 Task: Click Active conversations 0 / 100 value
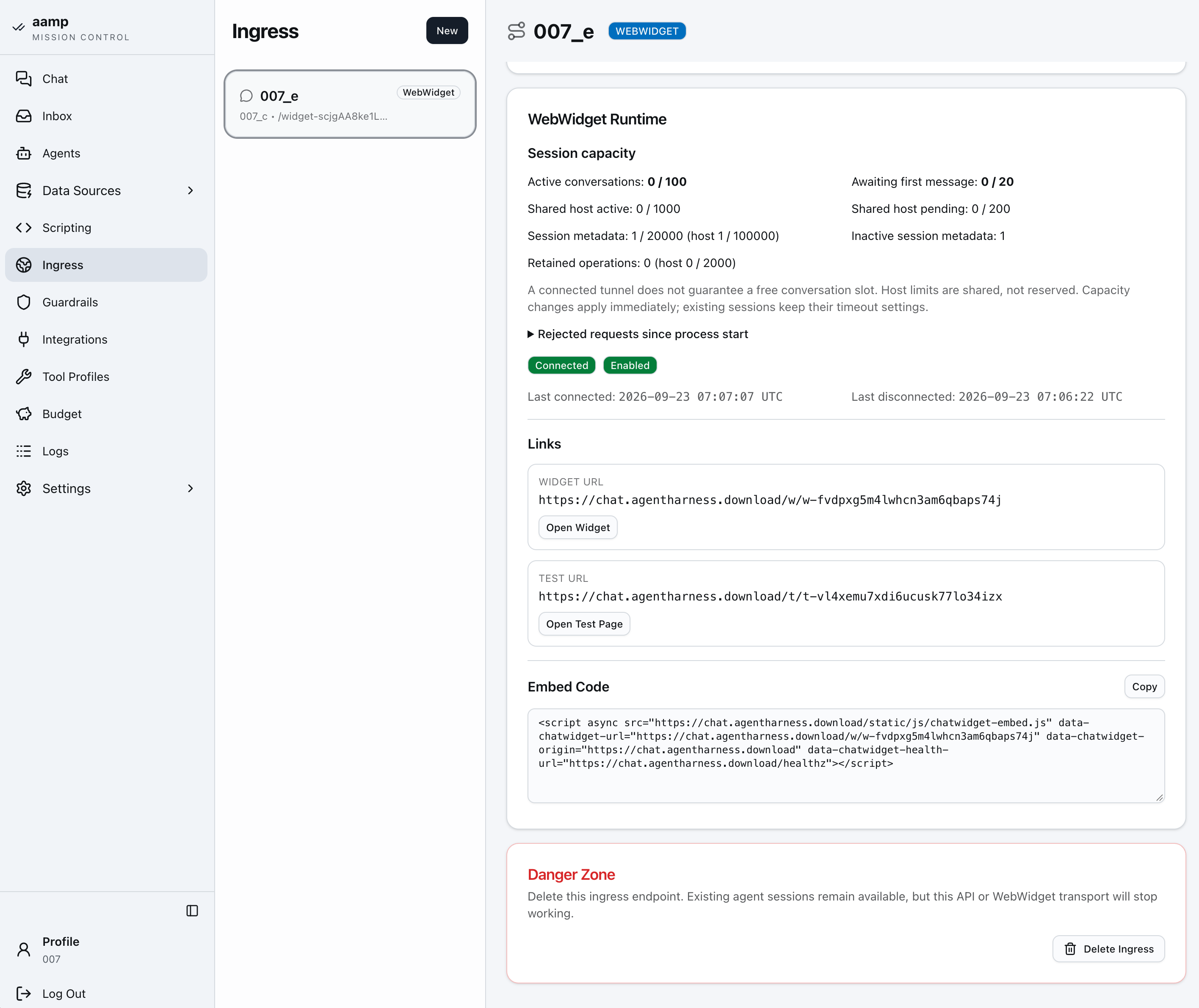pyautogui.click(x=667, y=182)
